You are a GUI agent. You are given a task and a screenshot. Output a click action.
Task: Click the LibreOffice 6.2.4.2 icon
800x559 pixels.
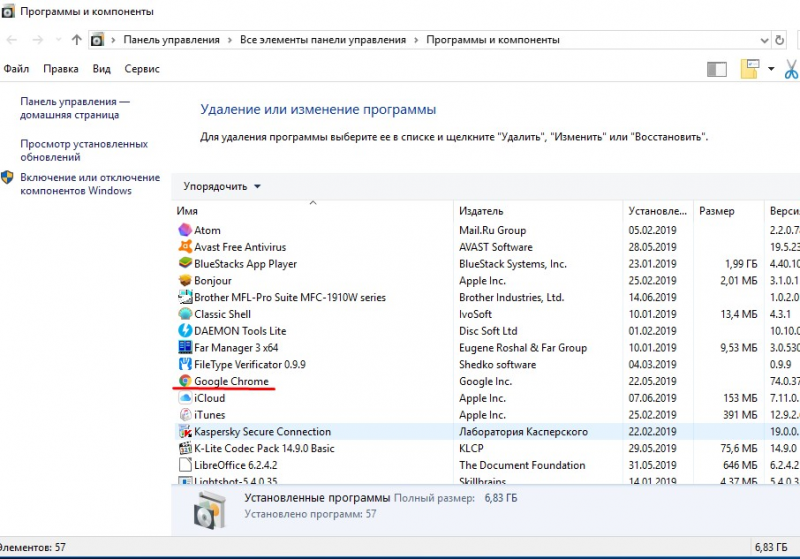(185, 465)
